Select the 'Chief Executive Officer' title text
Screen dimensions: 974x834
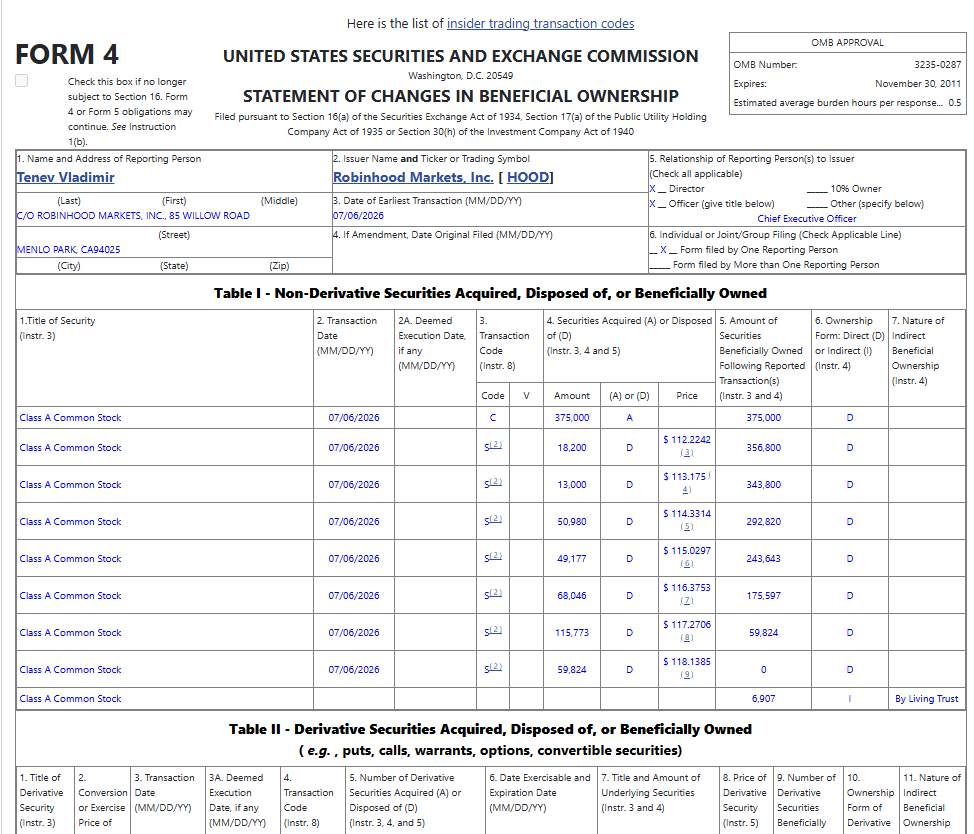(x=806, y=219)
